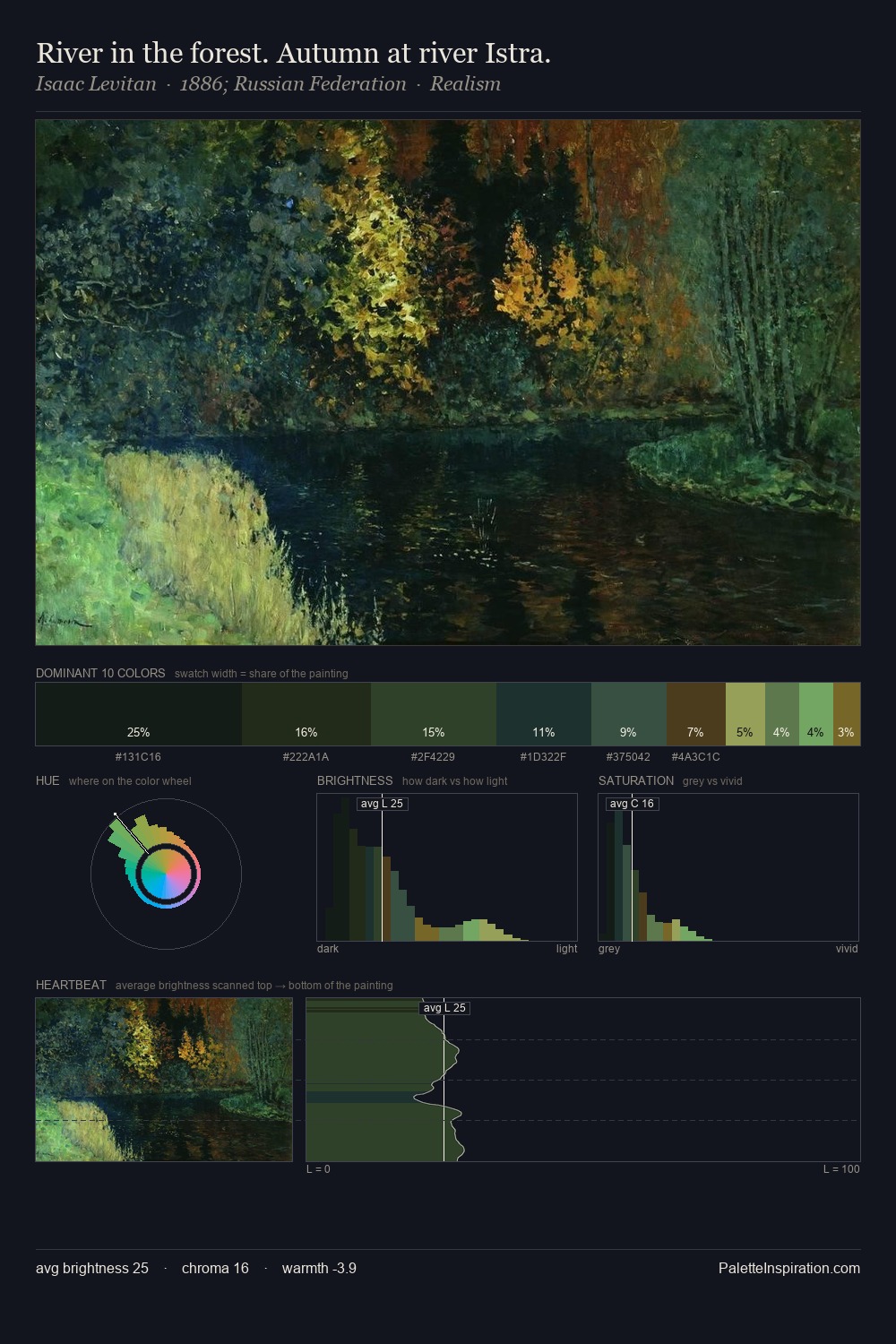The image size is (896, 1344).
Task: Click the heartbeat brightness scan chart
Action: pos(583,1080)
